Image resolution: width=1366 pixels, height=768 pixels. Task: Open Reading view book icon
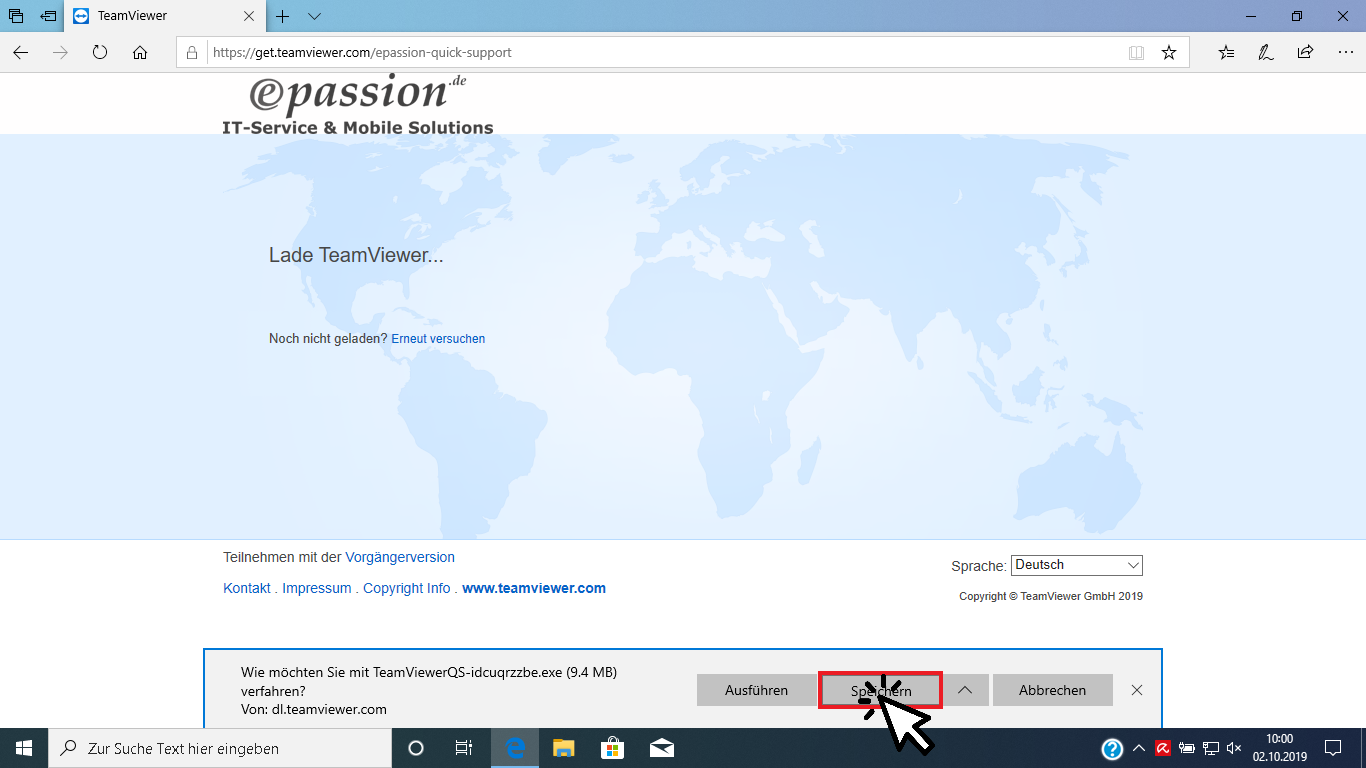[1136, 52]
